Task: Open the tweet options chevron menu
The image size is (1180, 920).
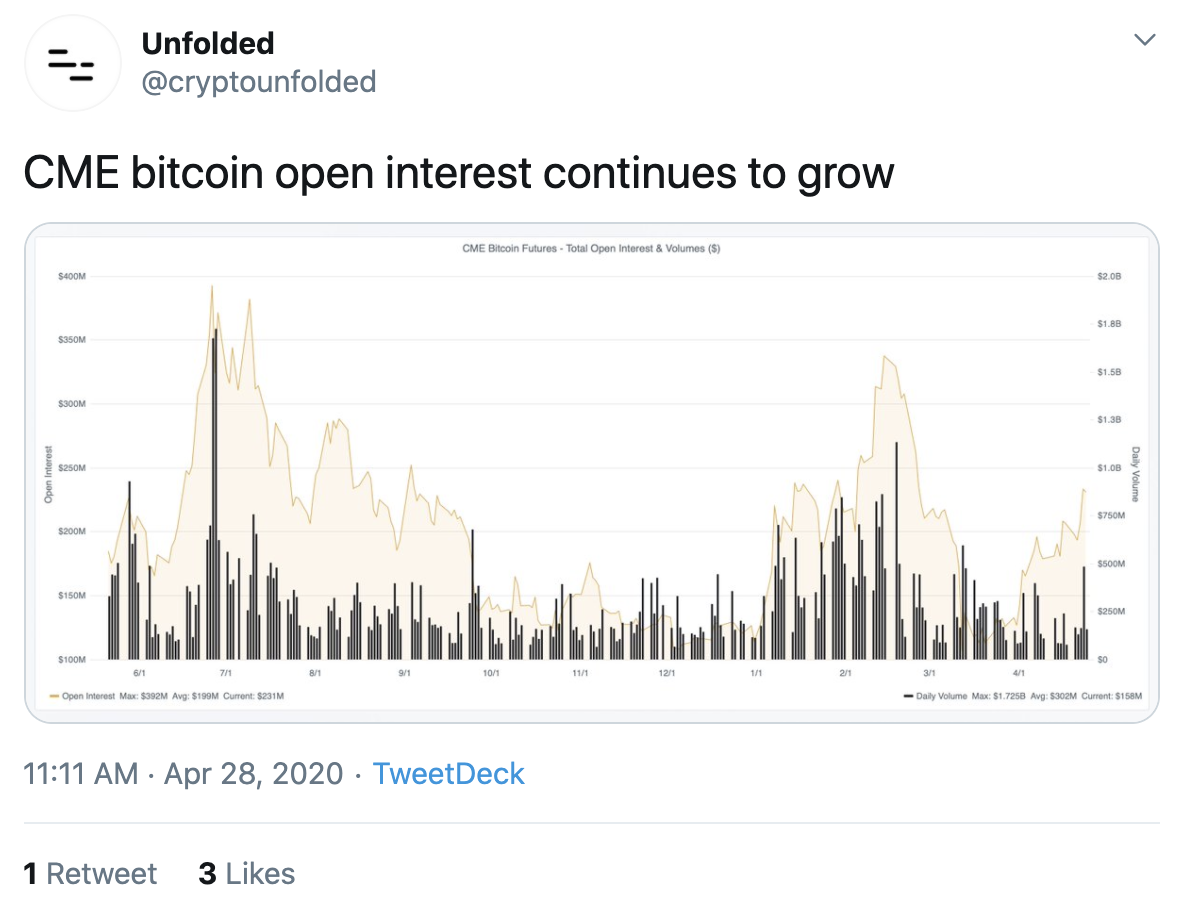Action: (x=1145, y=41)
